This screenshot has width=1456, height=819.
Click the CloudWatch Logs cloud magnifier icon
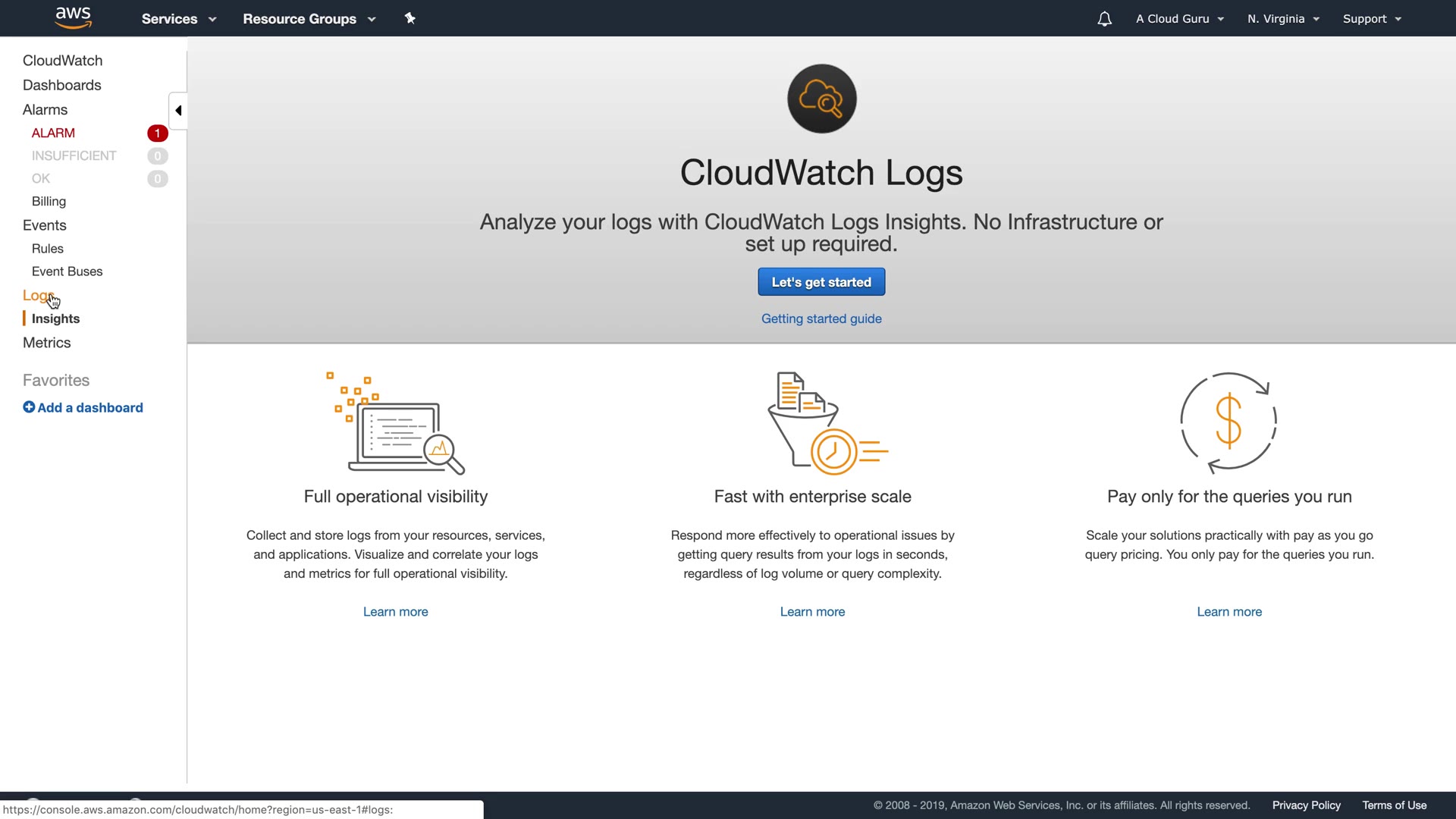(x=821, y=99)
